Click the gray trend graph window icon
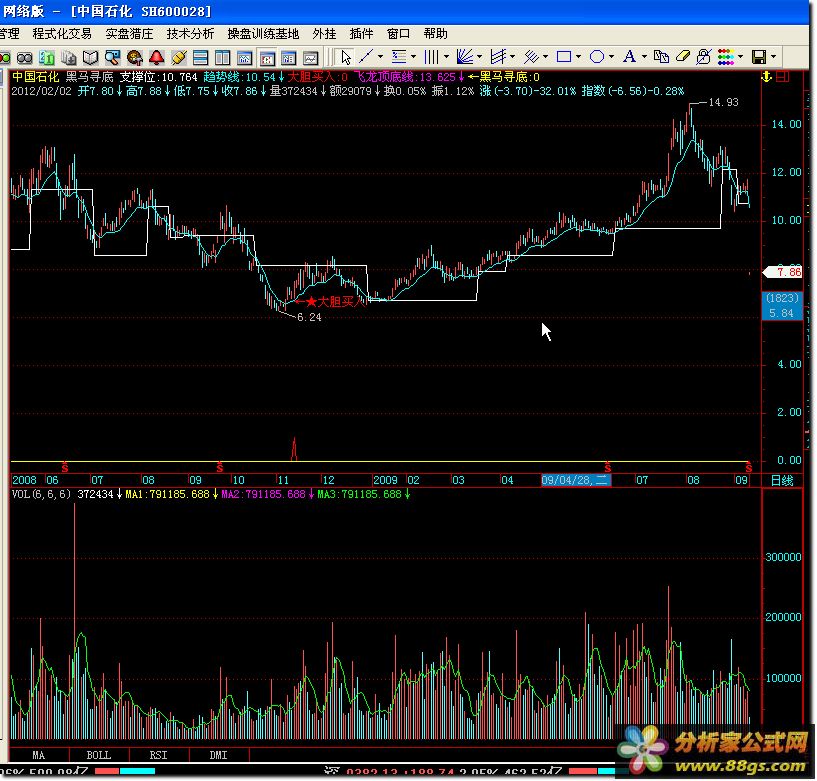The width and height of the screenshot is (817, 781). tap(311, 57)
